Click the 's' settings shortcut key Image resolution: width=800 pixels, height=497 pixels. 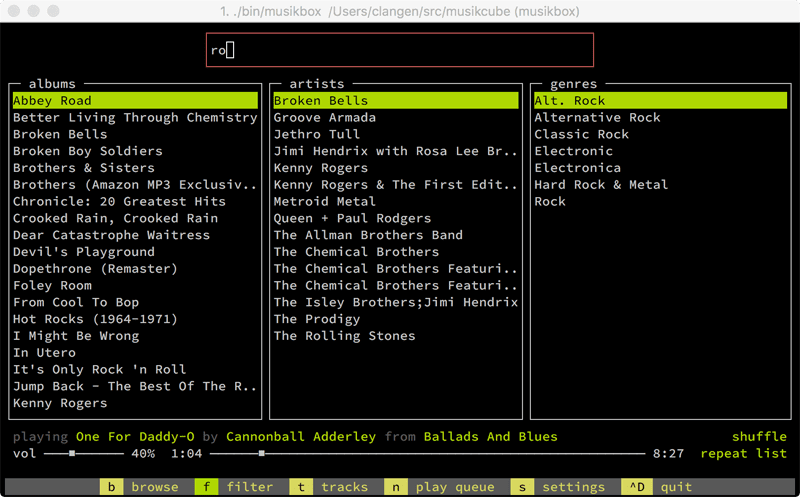coord(522,487)
